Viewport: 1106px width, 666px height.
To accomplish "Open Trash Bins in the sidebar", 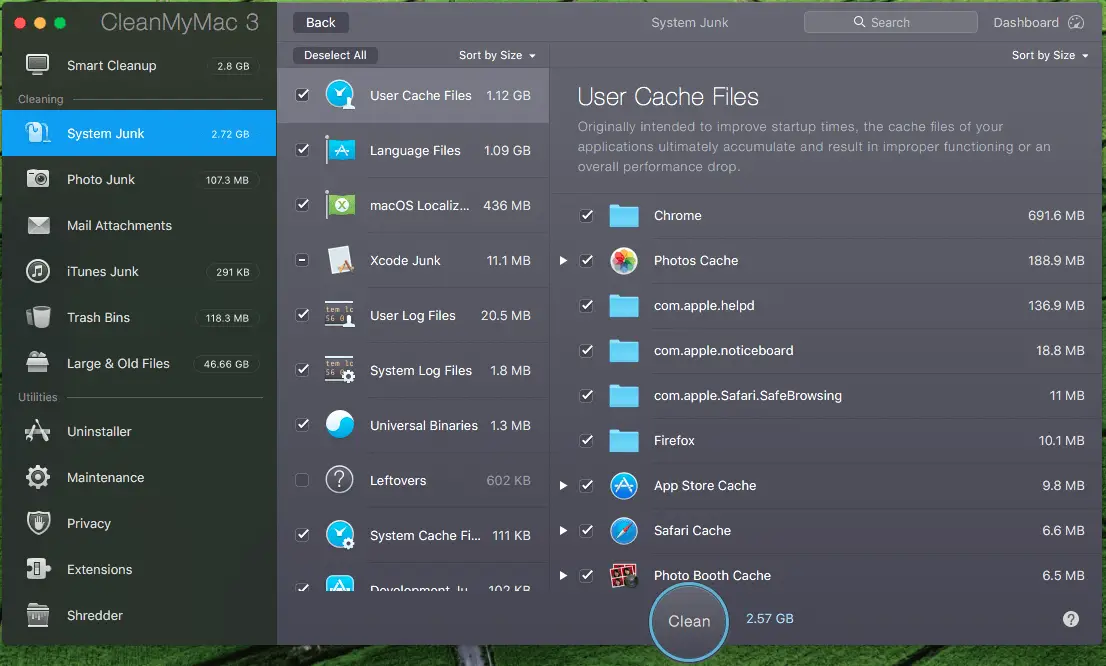I will tap(139, 317).
